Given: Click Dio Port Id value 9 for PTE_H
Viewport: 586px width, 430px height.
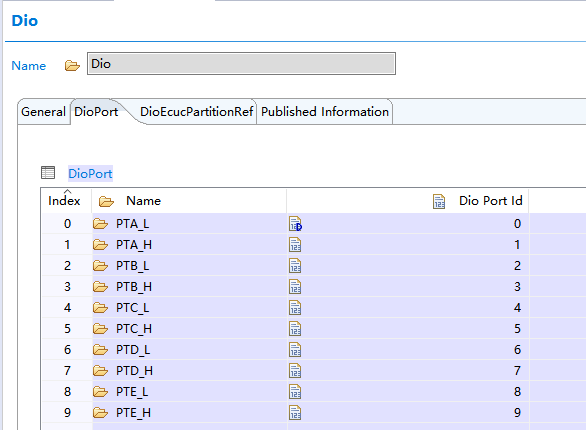Looking at the screenshot, I should (517, 412).
